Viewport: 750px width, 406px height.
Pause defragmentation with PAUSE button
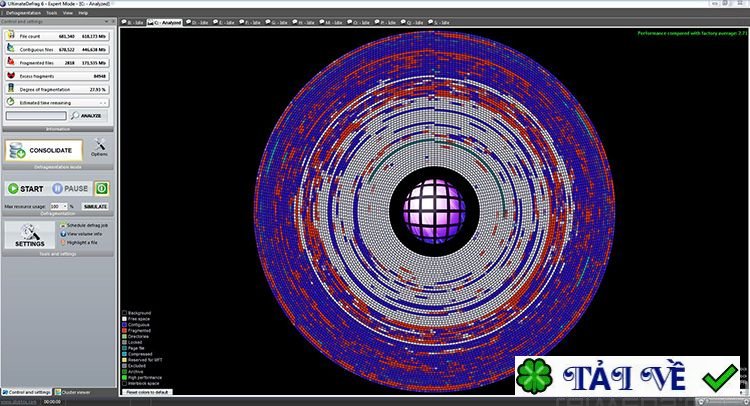pyautogui.click(x=70, y=188)
